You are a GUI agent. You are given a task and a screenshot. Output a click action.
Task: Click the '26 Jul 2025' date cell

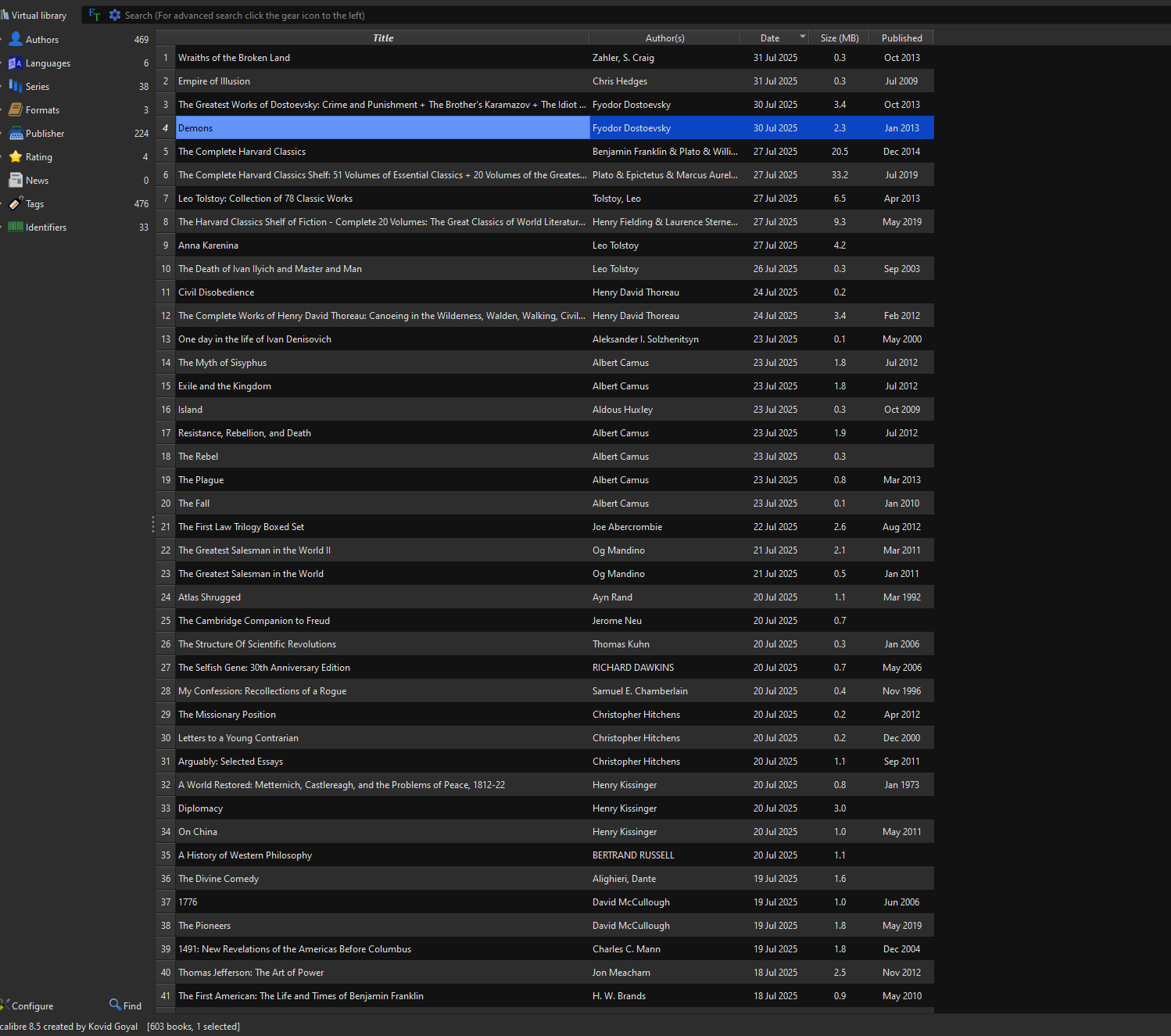pos(775,269)
